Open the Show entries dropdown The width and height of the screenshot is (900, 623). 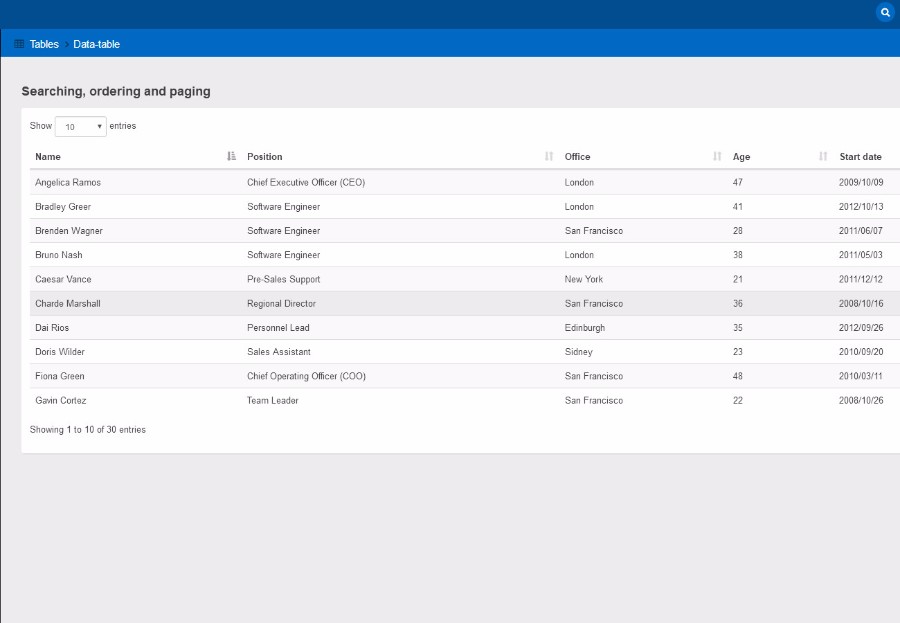pyautogui.click(x=80, y=127)
